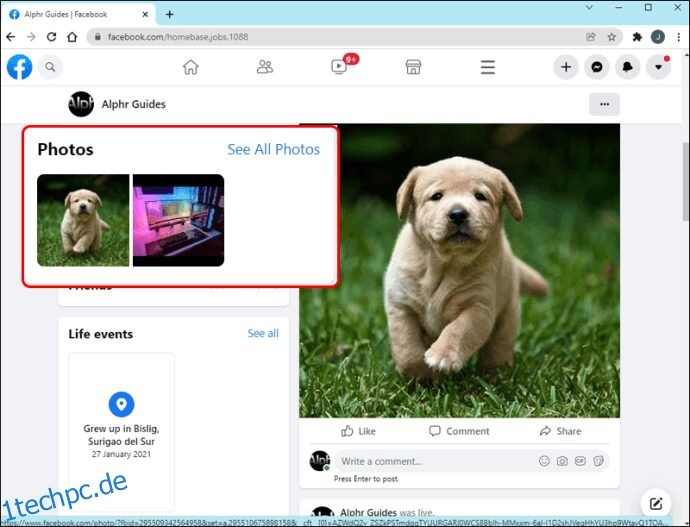
Task: Insert an emoji in the comment
Action: click(x=544, y=461)
